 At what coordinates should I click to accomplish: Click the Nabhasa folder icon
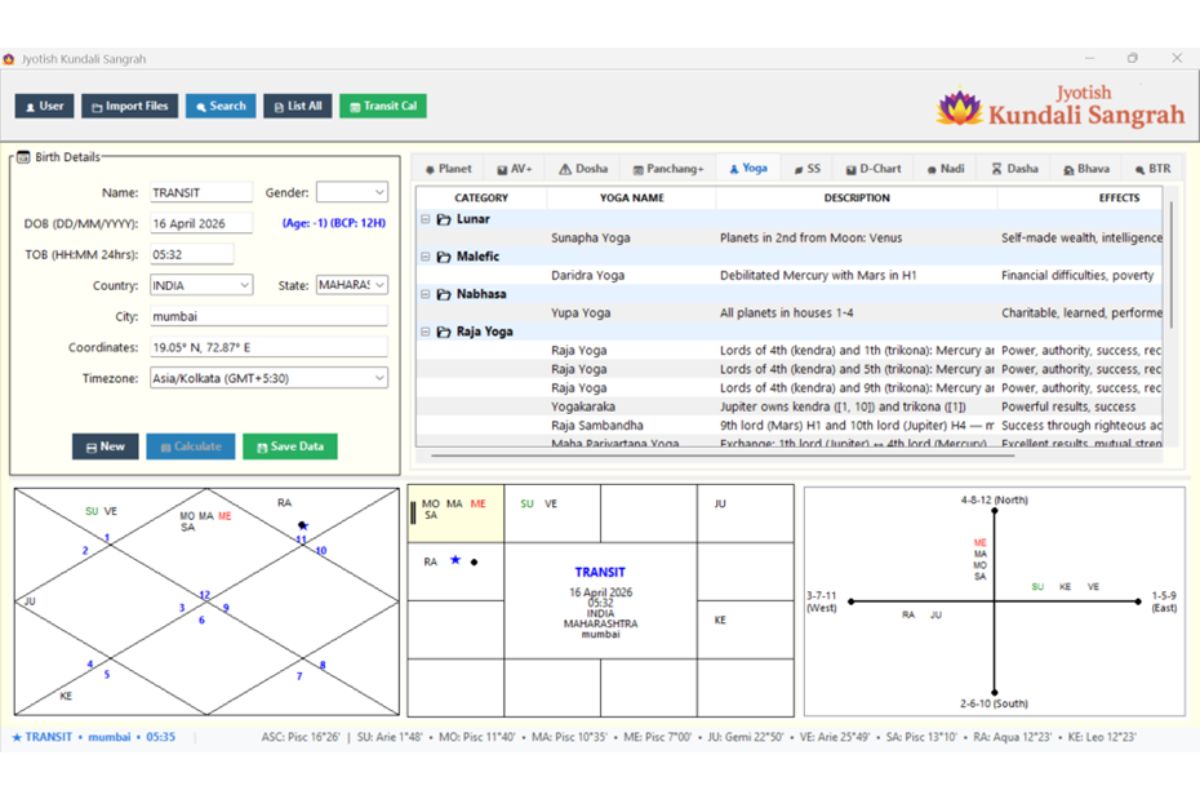click(443, 294)
